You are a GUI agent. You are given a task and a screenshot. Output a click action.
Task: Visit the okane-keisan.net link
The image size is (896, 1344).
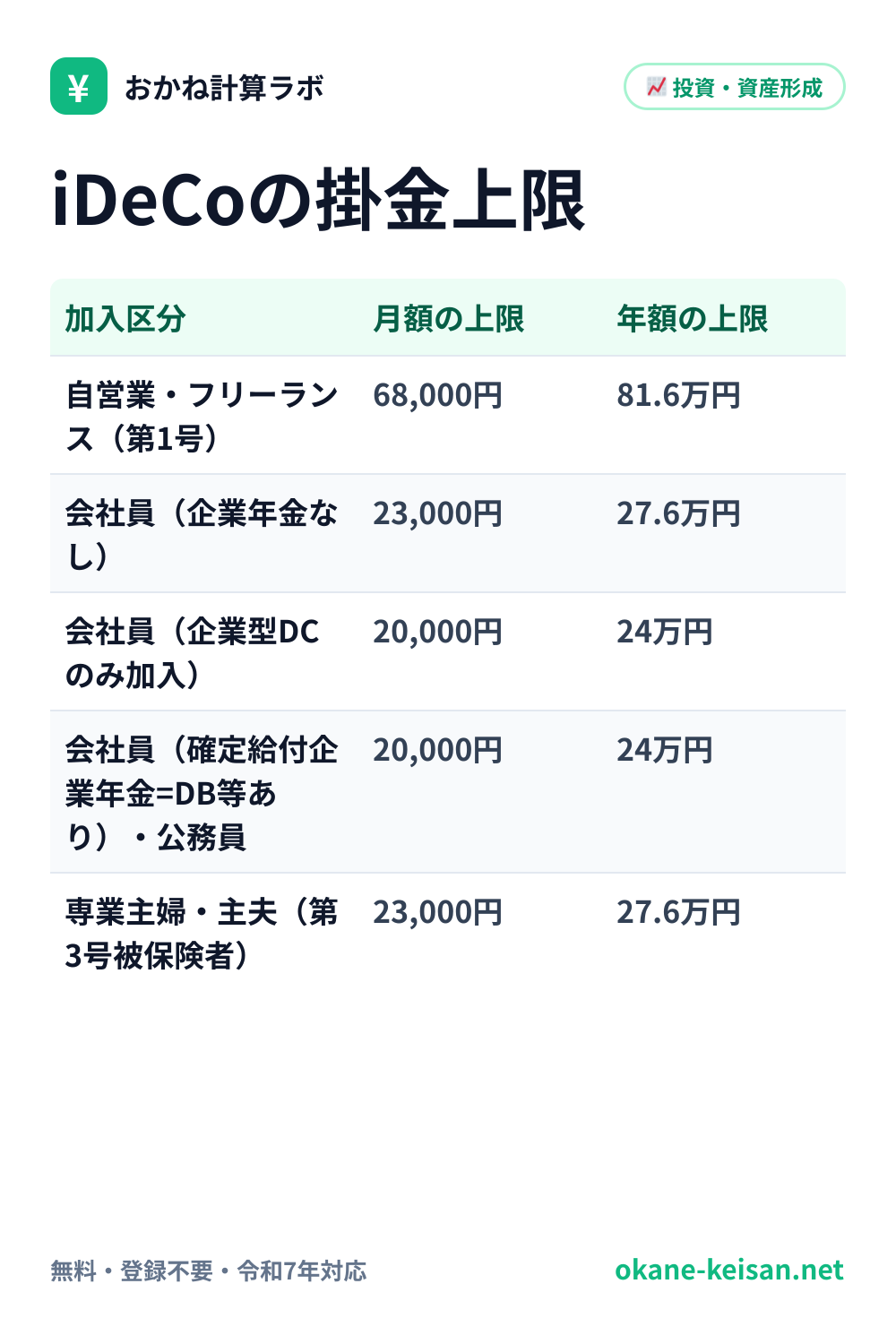point(729,1270)
